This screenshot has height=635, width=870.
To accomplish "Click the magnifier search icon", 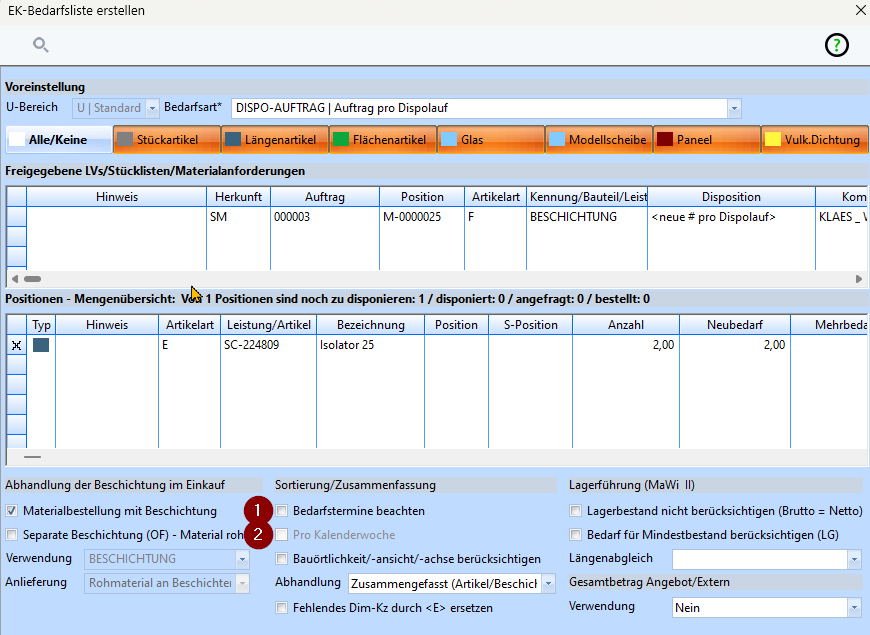I will point(41,45).
